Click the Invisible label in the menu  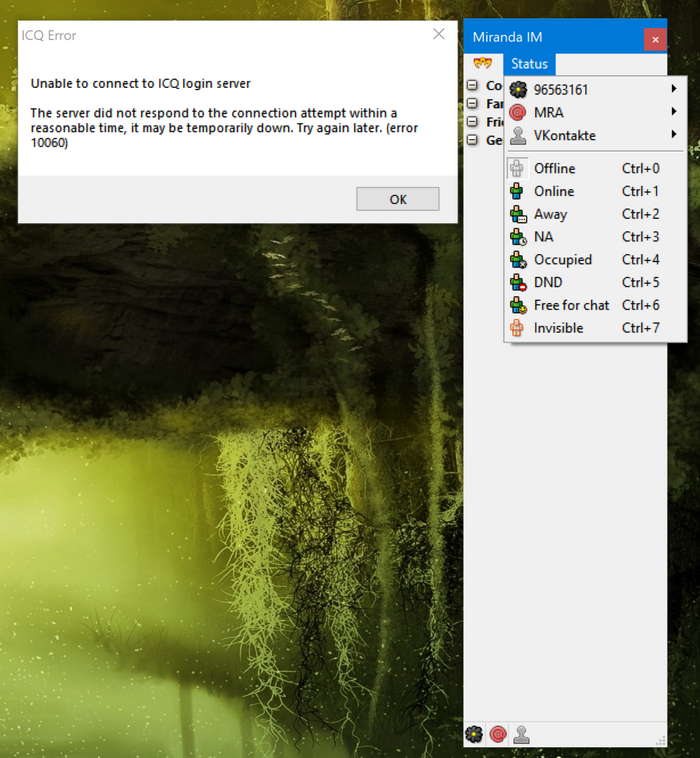pyautogui.click(x=558, y=328)
